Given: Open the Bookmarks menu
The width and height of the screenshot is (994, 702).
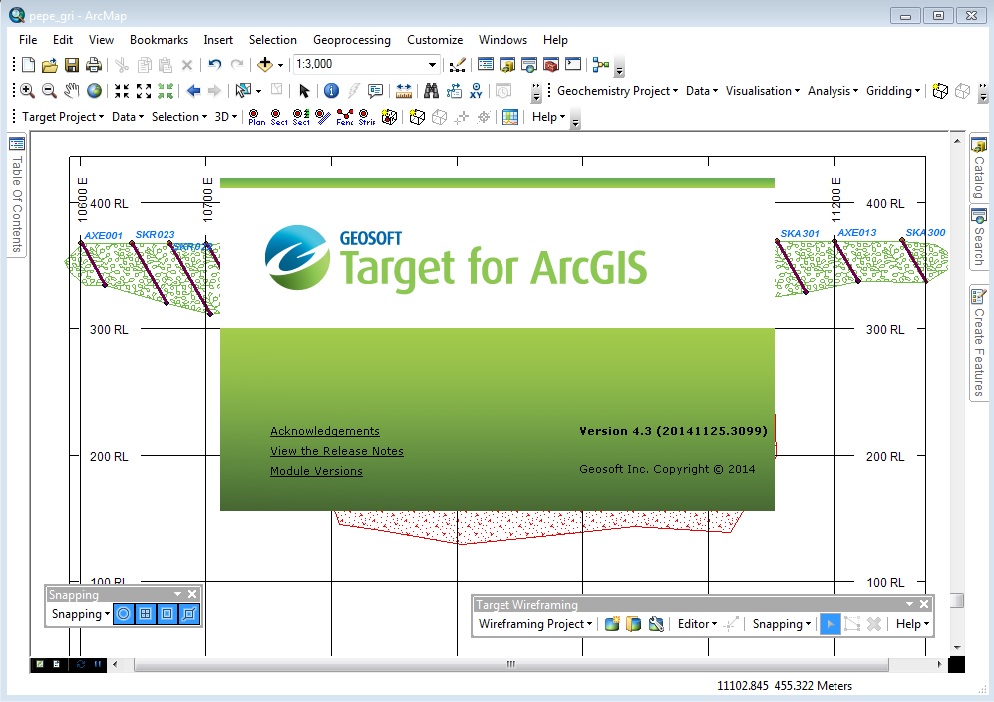Looking at the screenshot, I should pyautogui.click(x=158, y=39).
